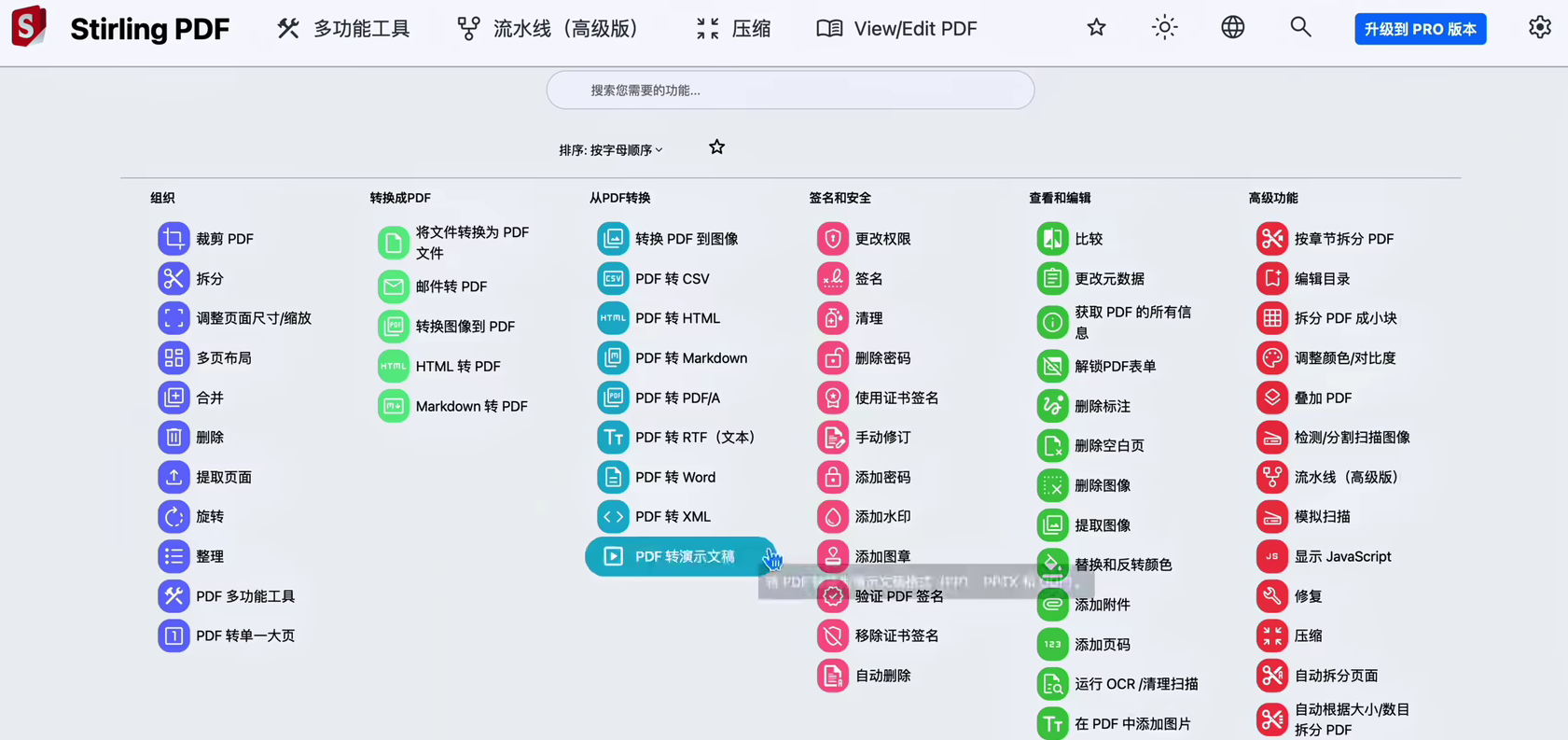
Task: Click 压缩 in top navbar
Action: [733, 29]
